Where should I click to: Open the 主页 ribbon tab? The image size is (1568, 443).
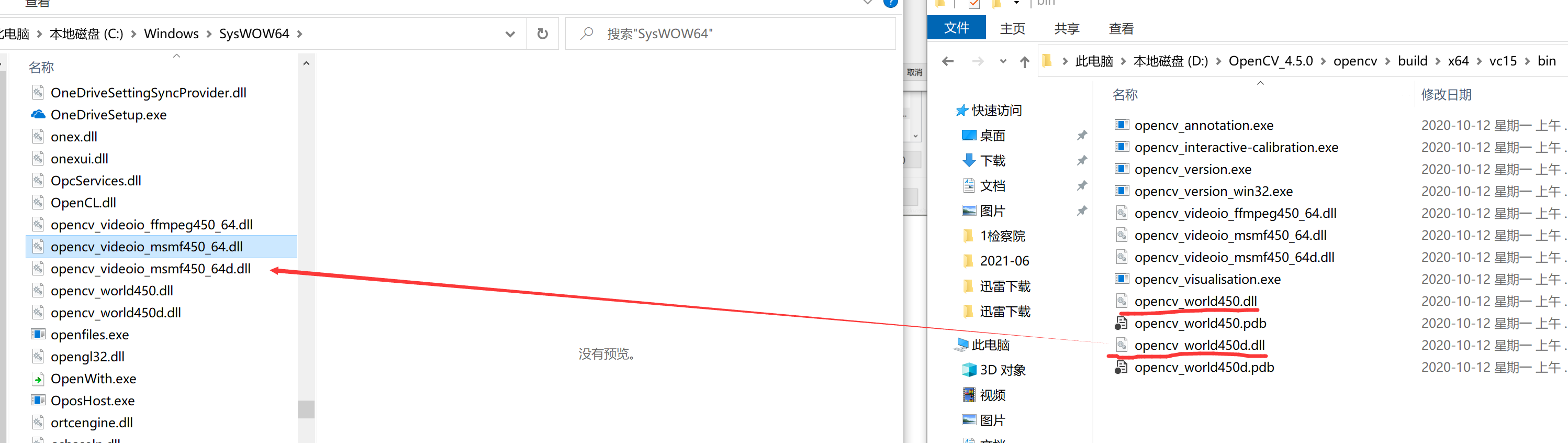pyautogui.click(x=1012, y=29)
